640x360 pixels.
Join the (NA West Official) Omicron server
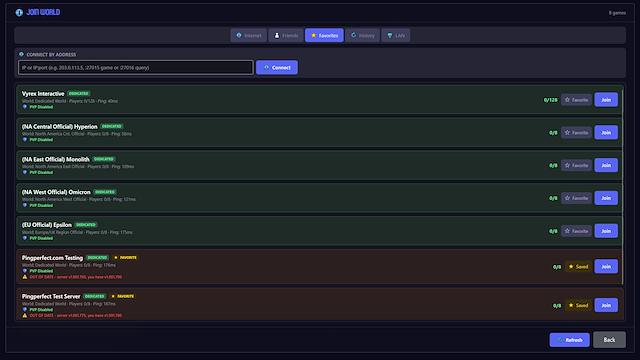[606, 198]
